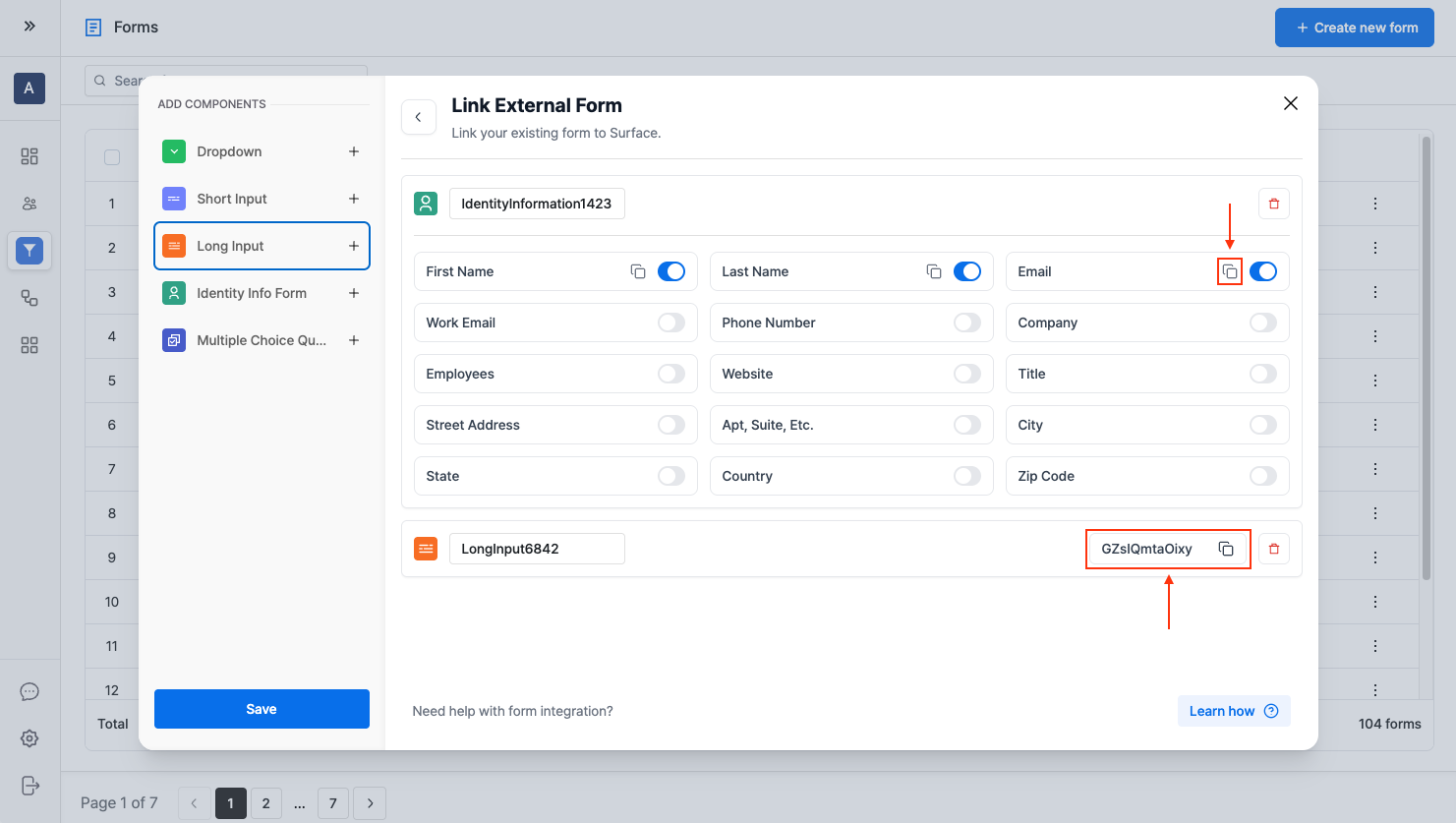This screenshot has width=1456, height=823.
Task: Add a Short Input component with plus
Action: 354,199
